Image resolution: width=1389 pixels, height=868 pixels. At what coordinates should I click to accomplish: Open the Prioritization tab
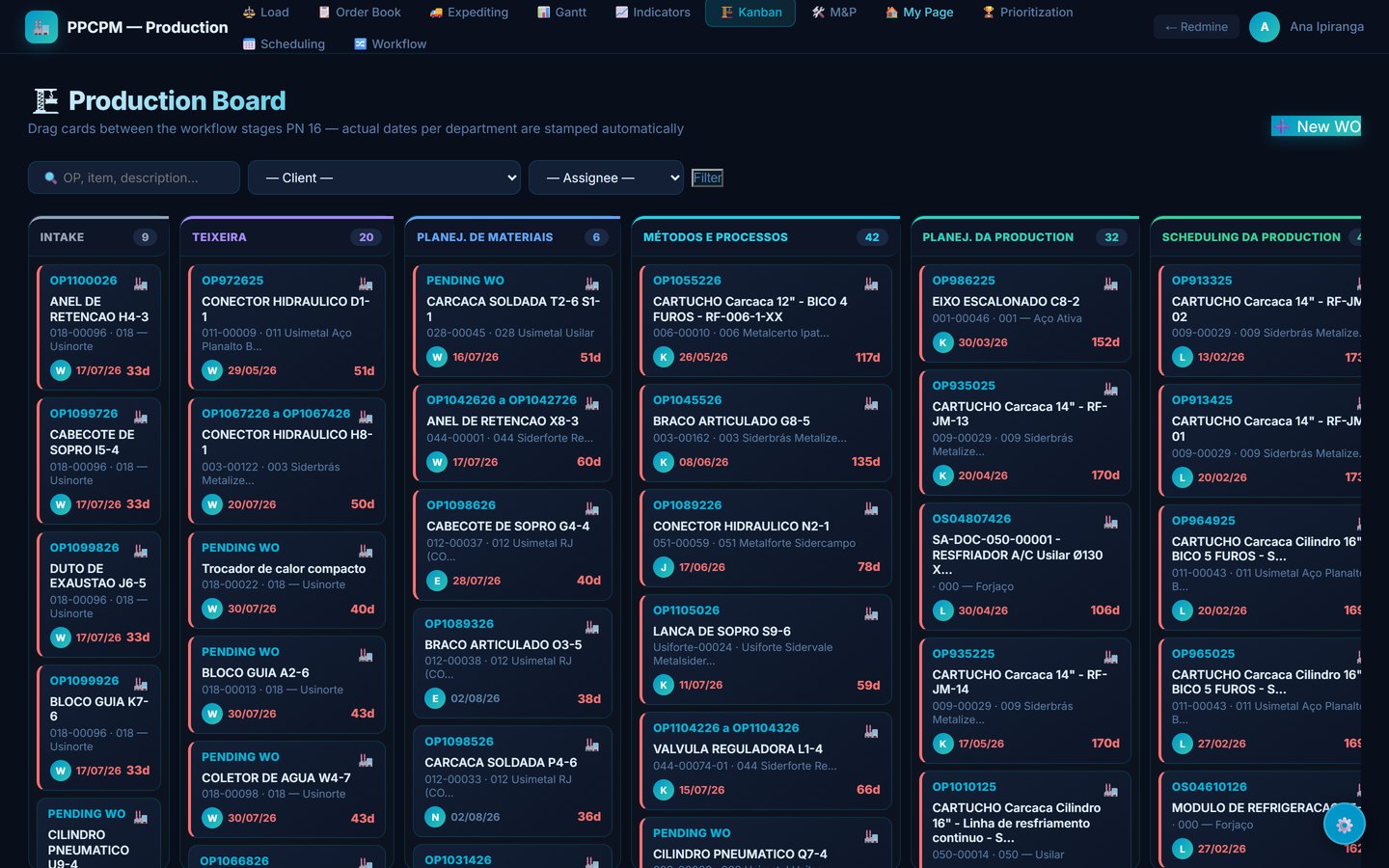1027,13
